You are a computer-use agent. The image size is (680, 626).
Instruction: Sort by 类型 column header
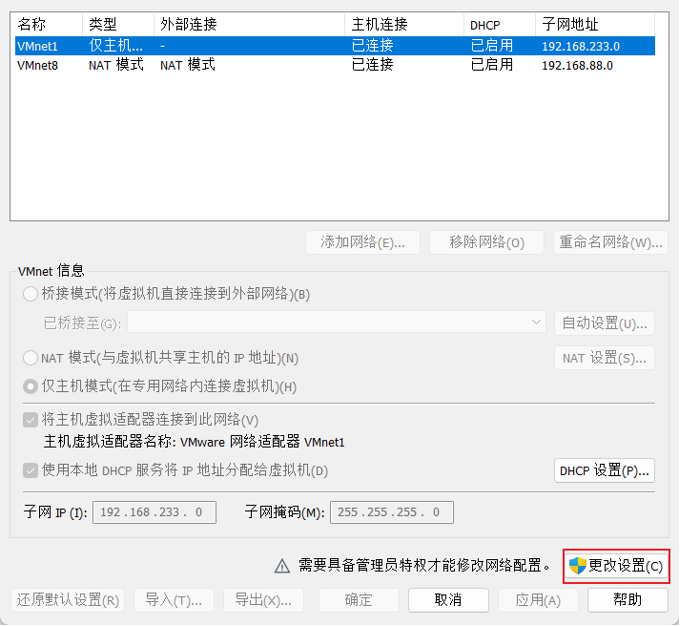point(118,24)
